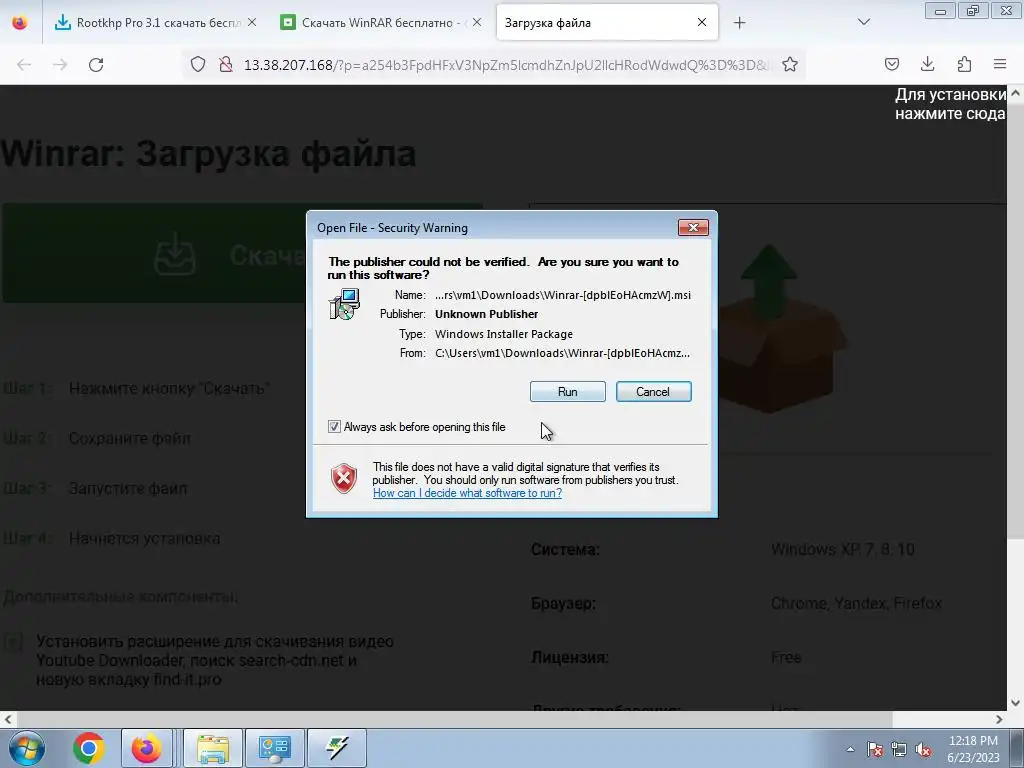Screen dimensions: 1024x768
Task: Restore down the Firefox window
Action: 973,11
